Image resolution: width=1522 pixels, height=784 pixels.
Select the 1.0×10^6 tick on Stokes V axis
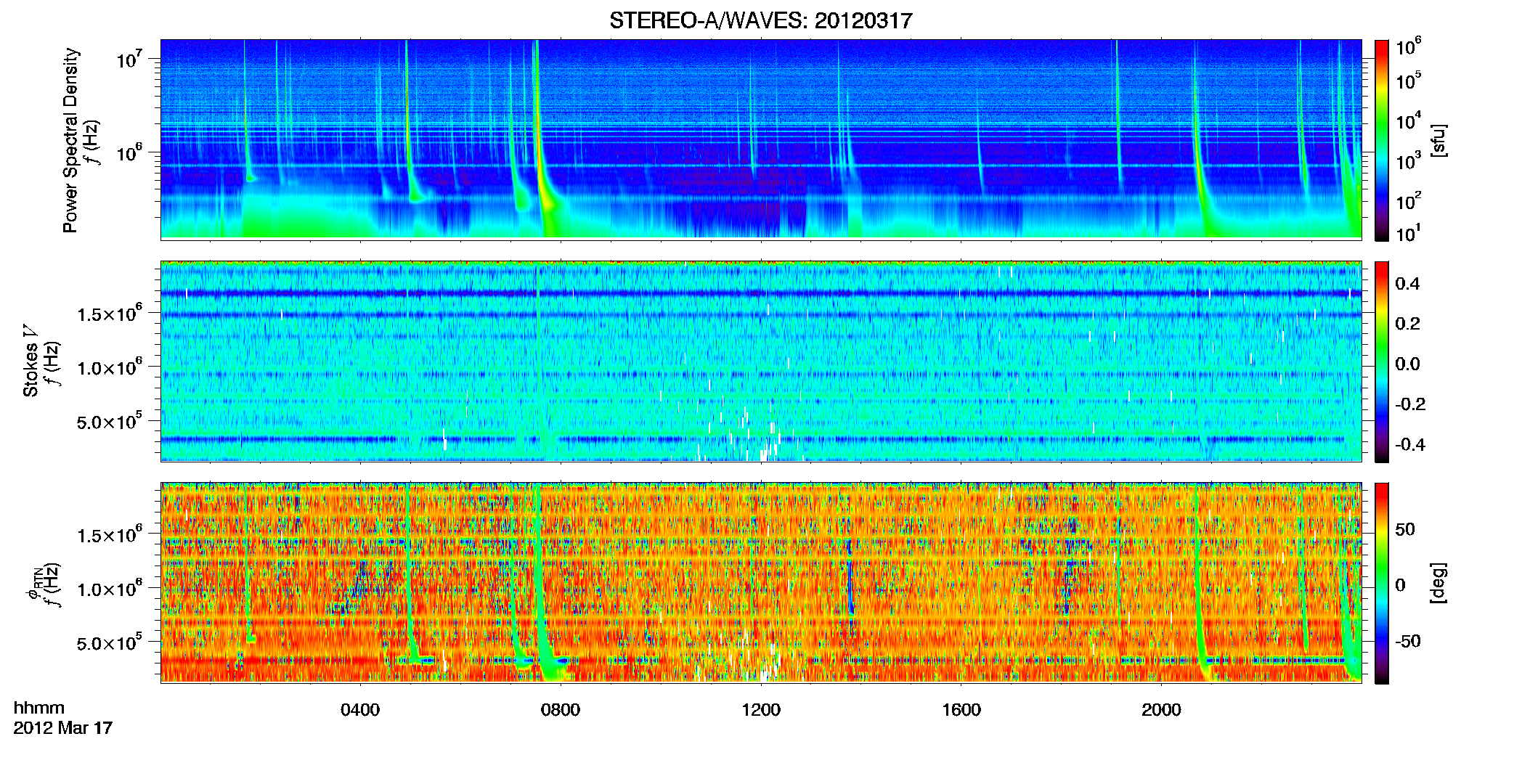[110, 367]
